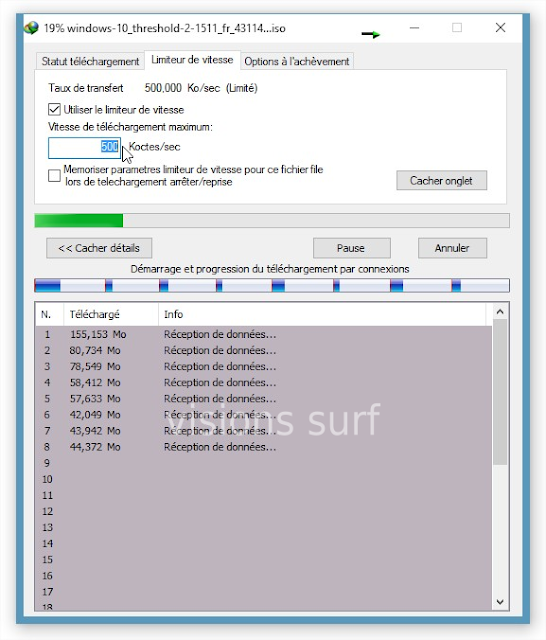Click scroll down arrow of connections list
546x640 pixels.
click(500, 602)
